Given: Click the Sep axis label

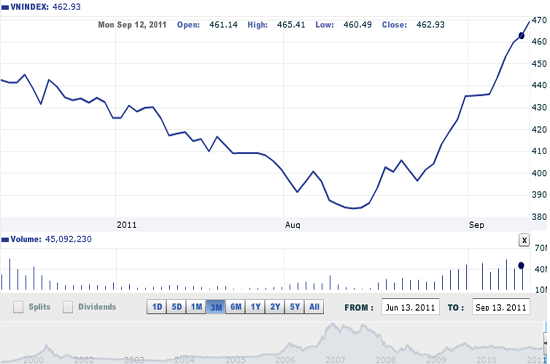Looking at the screenshot, I should (476, 225).
